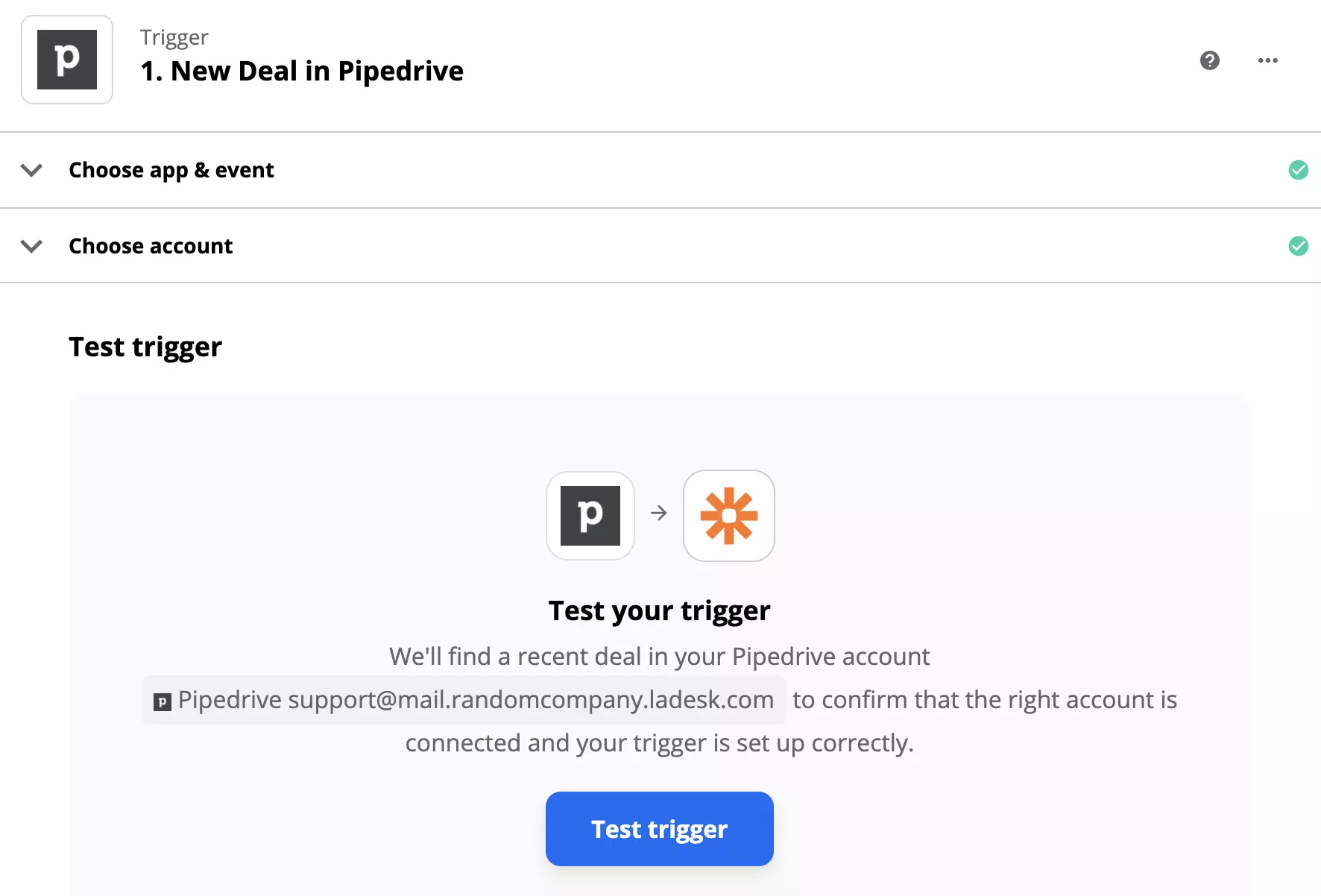Open the three-dot options menu
Viewport: 1321px width, 896px height.
(x=1267, y=60)
